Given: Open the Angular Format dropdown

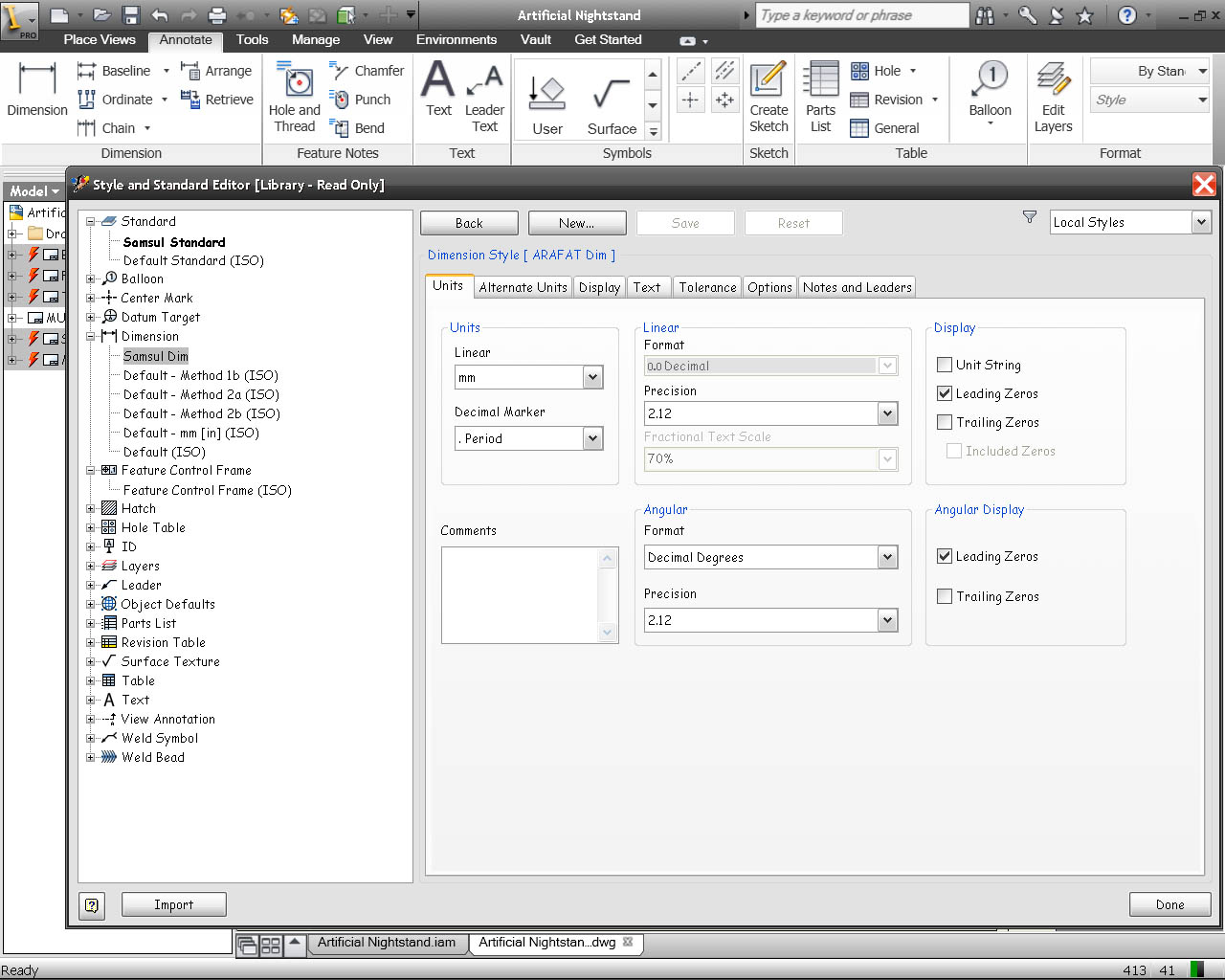Looking at the screenshot, I should point(887,557).
